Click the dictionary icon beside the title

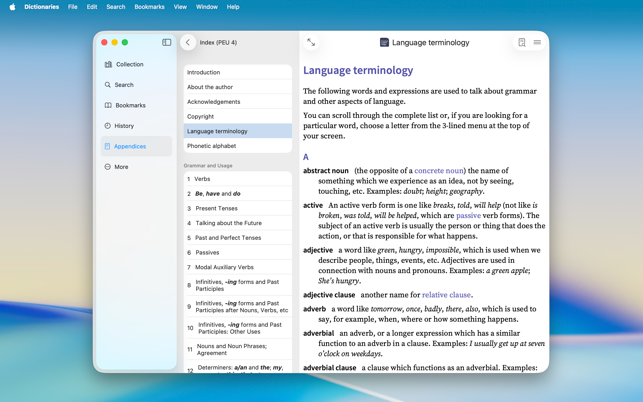(384, 42)
